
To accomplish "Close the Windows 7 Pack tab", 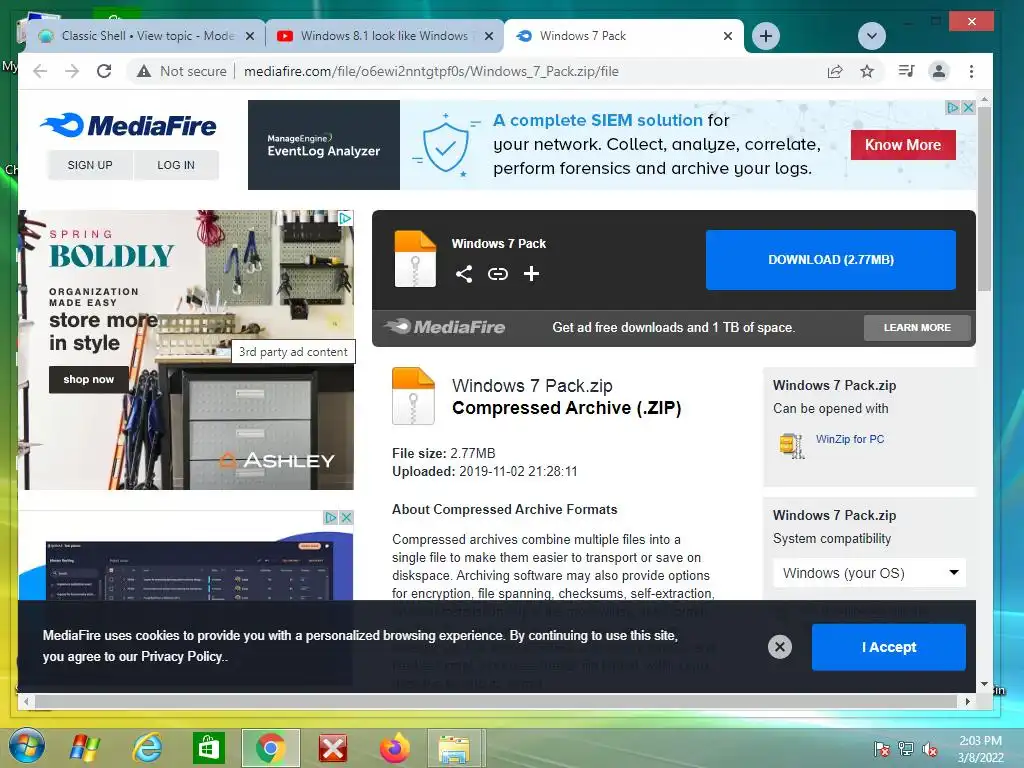I will [x=728, y=36].
